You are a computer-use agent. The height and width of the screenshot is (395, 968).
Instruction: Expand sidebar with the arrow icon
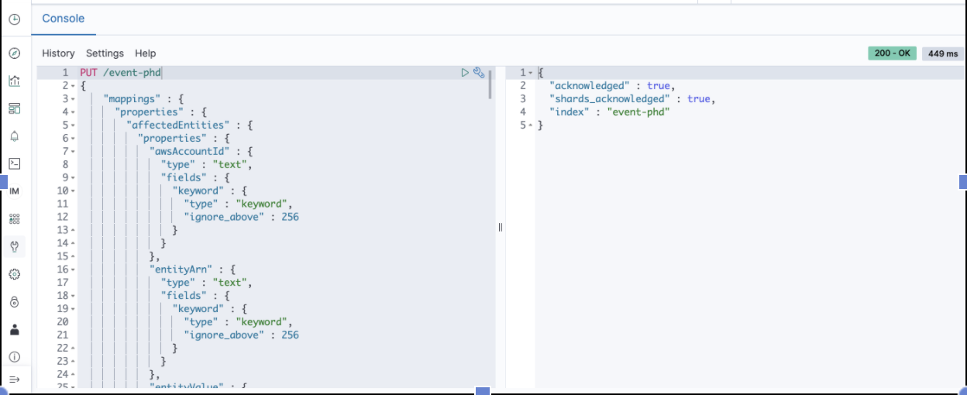tap(14, 379)
